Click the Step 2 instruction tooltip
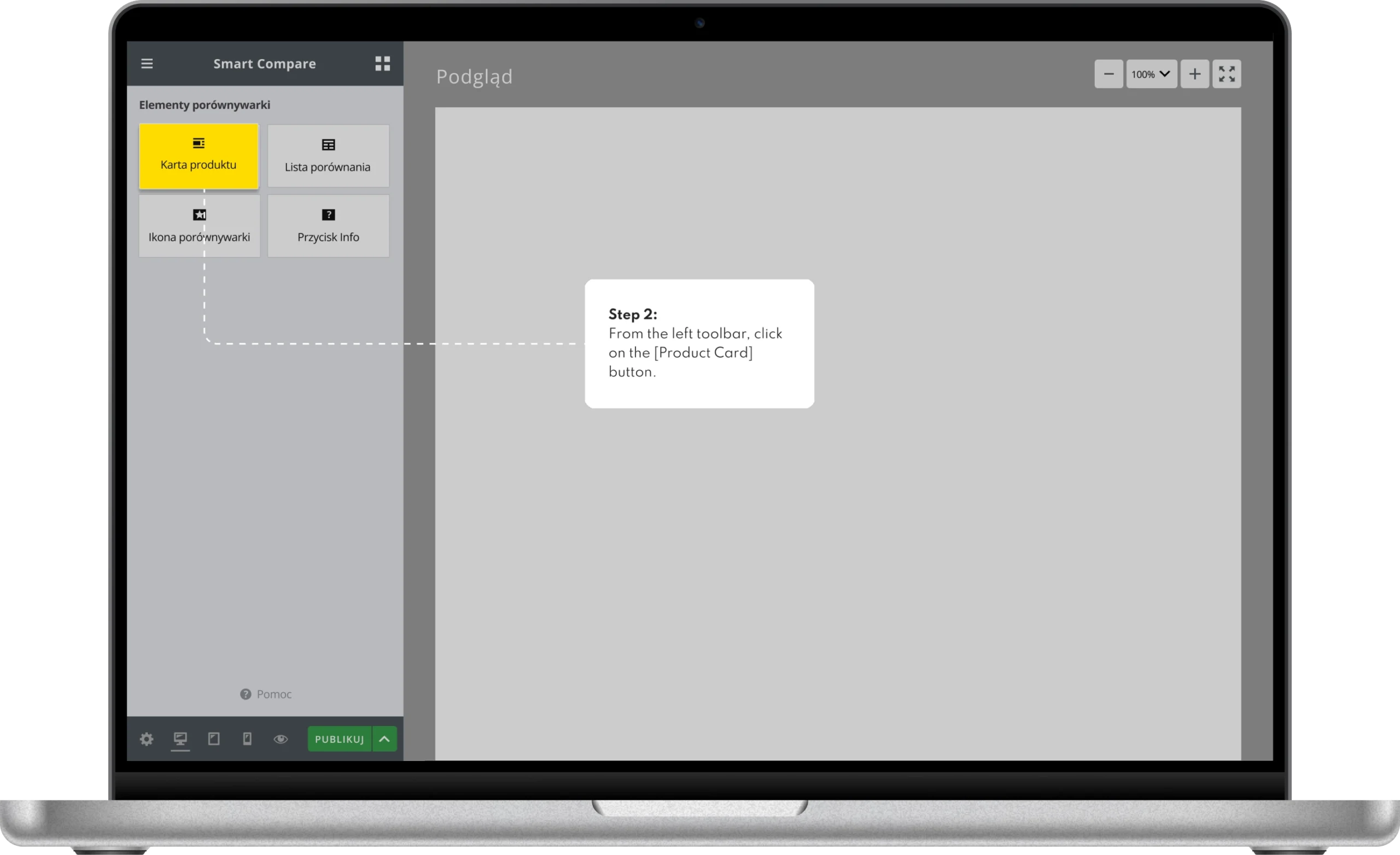The width and height of the screenshot is (1400, 855). (699, 343)
